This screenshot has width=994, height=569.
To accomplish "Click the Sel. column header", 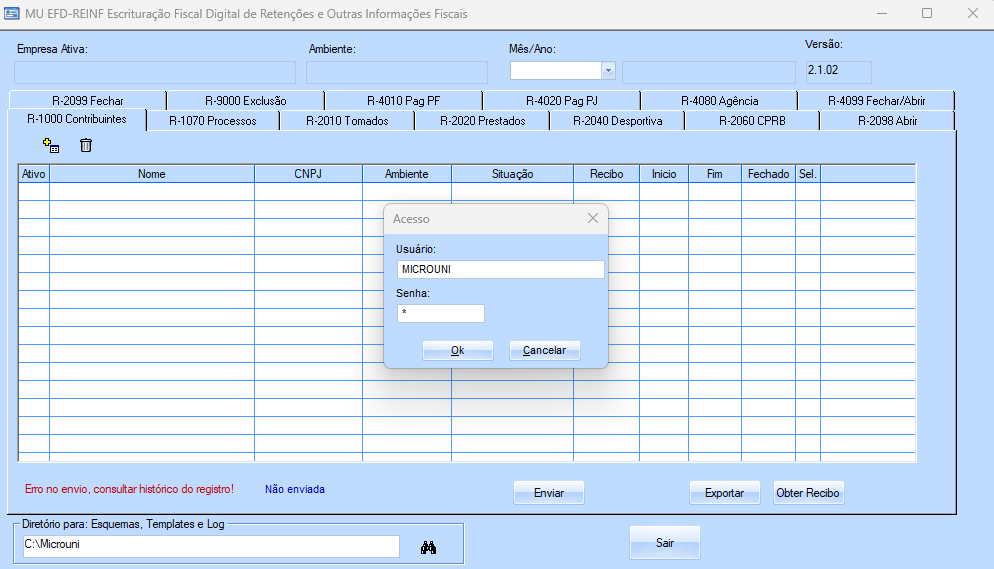I will tap(808, 174).
